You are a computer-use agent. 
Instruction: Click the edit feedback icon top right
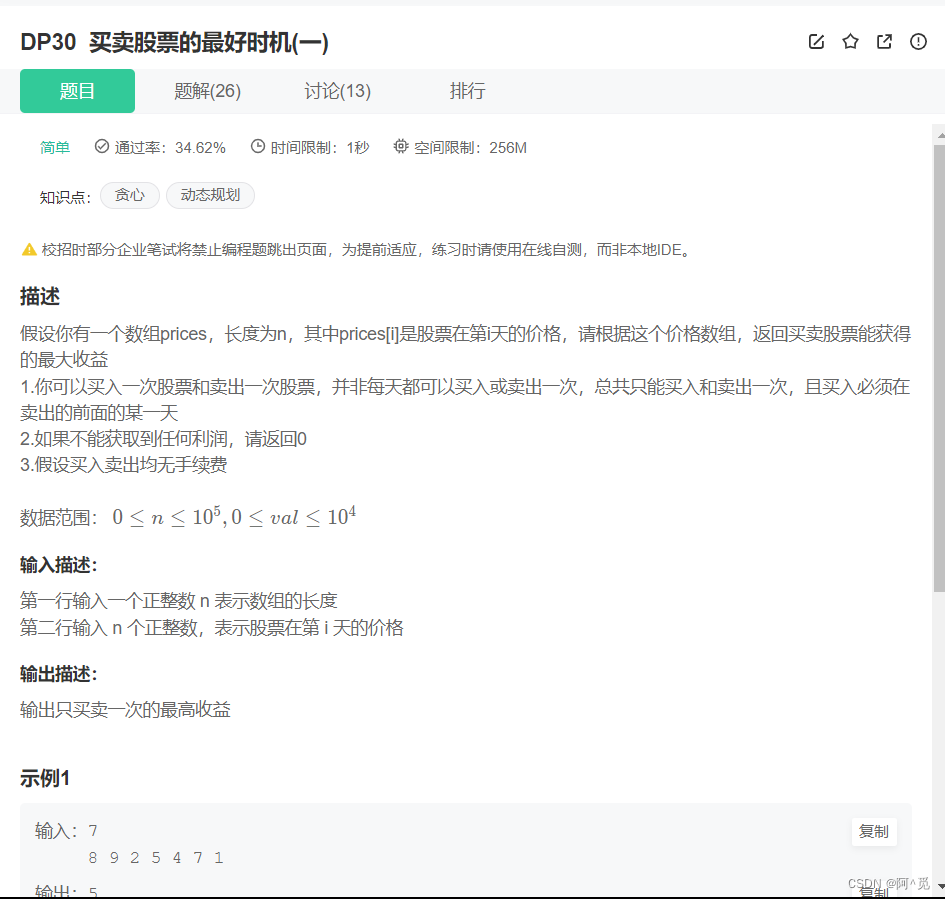[x=816, y=42]
